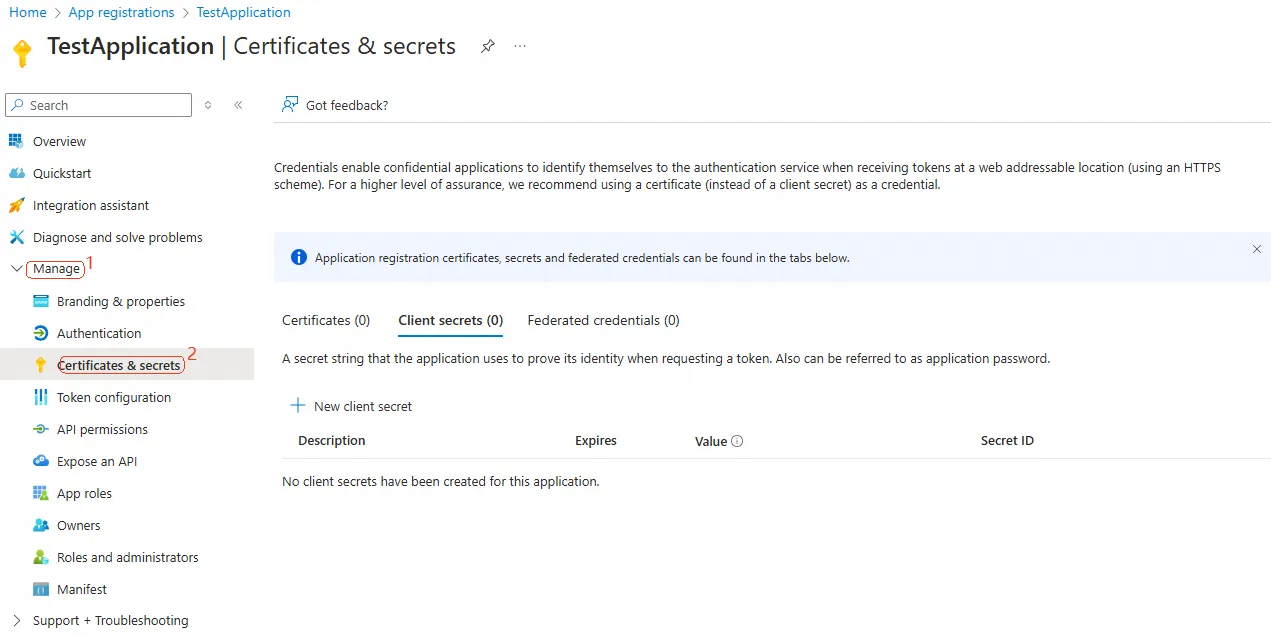Click the up/down arrows beside Search box
The image size is (1271, 635).
click(x=208, y=105)
